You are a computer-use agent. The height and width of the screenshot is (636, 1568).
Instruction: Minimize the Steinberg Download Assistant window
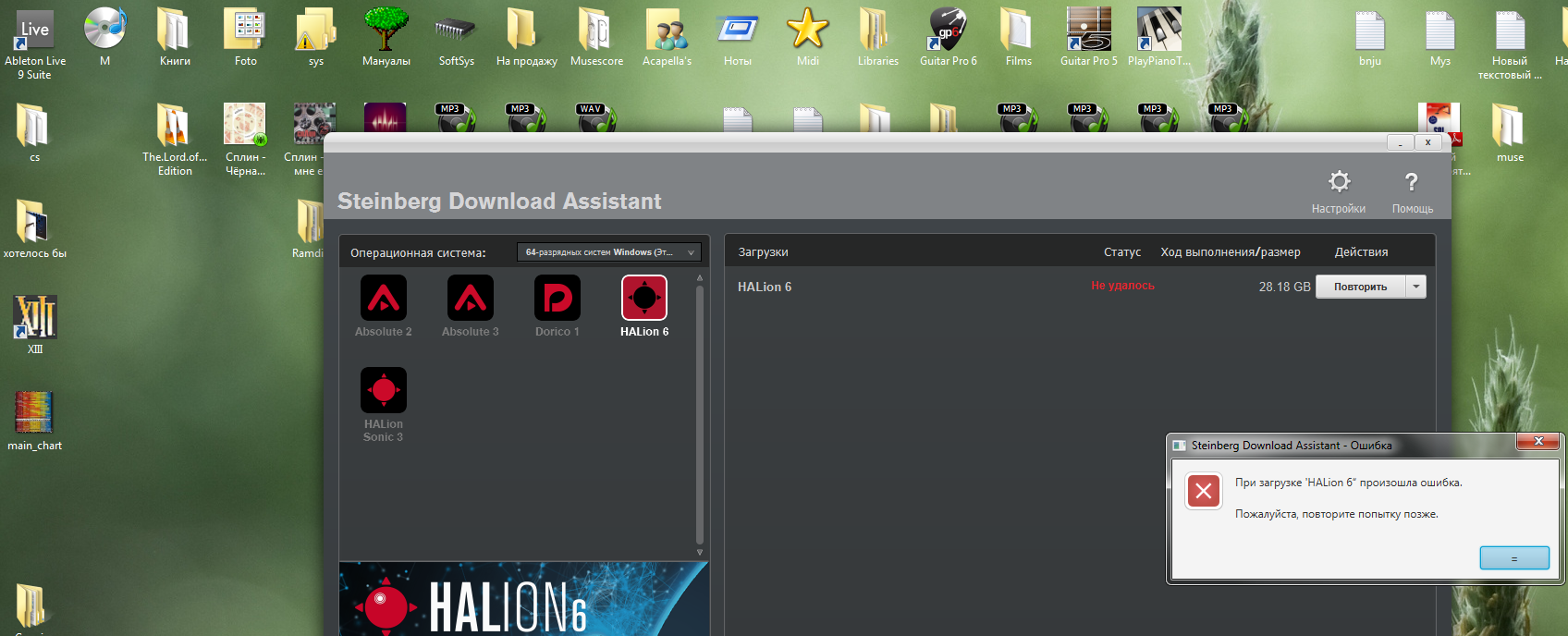tap(1400, 142)
